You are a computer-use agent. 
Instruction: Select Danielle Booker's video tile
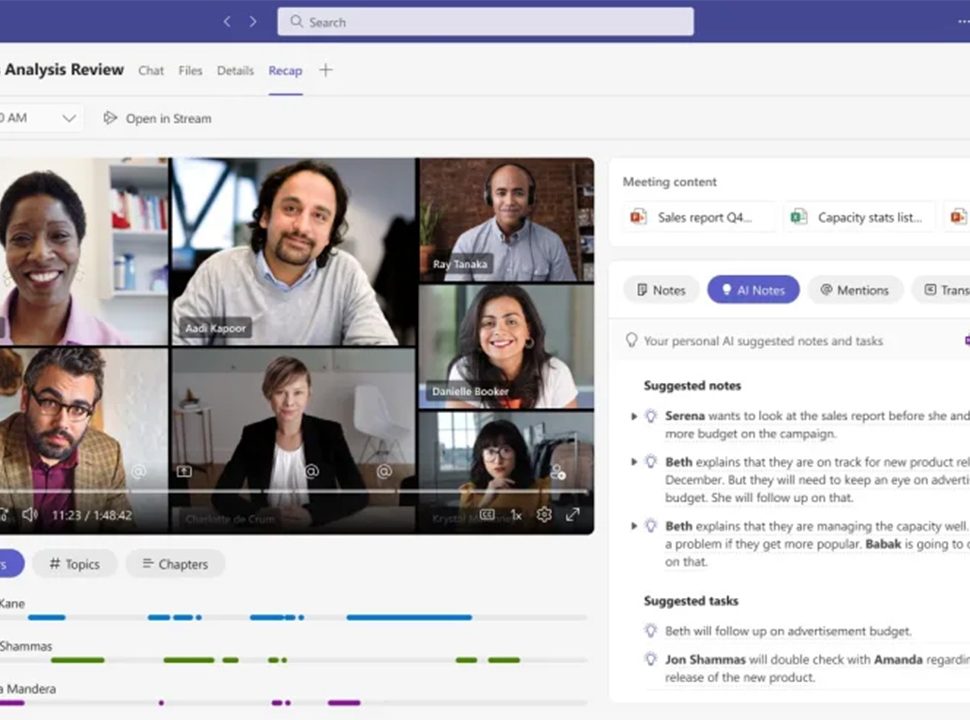pyautogui.click(x=506, y=346)
